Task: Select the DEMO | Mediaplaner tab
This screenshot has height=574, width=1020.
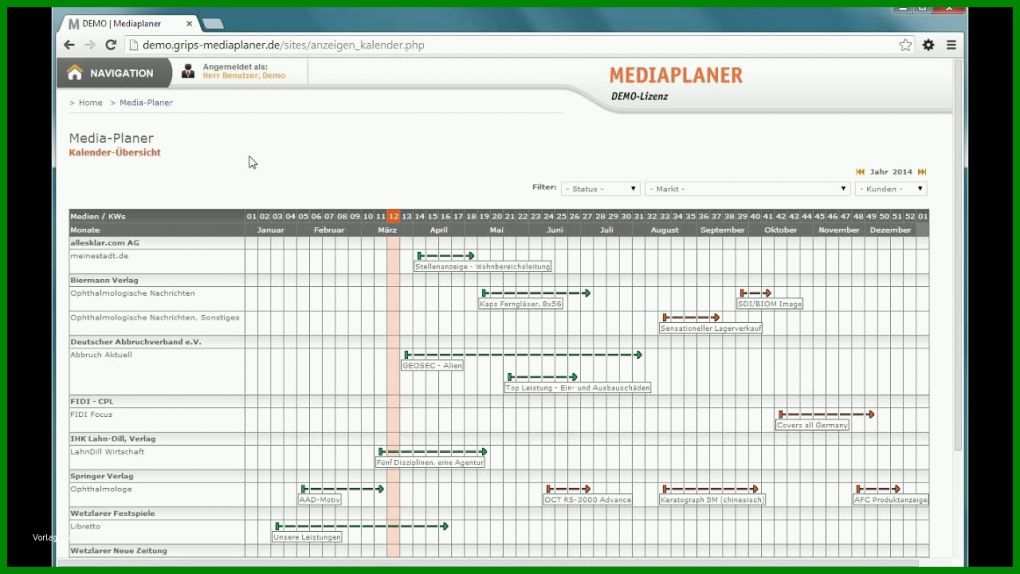Action: pyautogui.click(x=128, y=23)
